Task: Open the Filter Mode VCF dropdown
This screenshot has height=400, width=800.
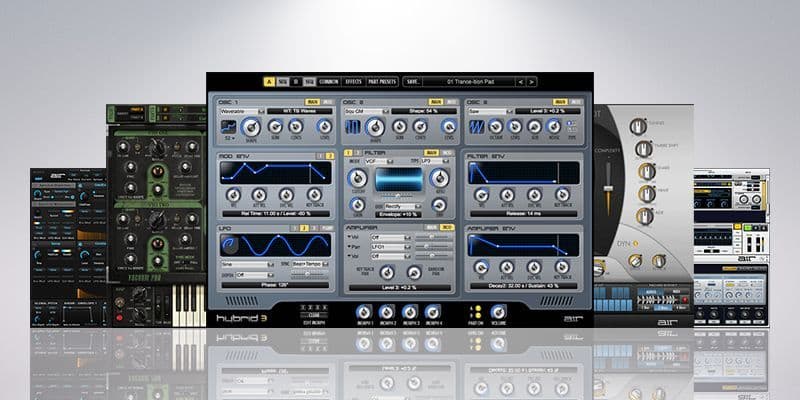Action: click(x=379, y=161)
